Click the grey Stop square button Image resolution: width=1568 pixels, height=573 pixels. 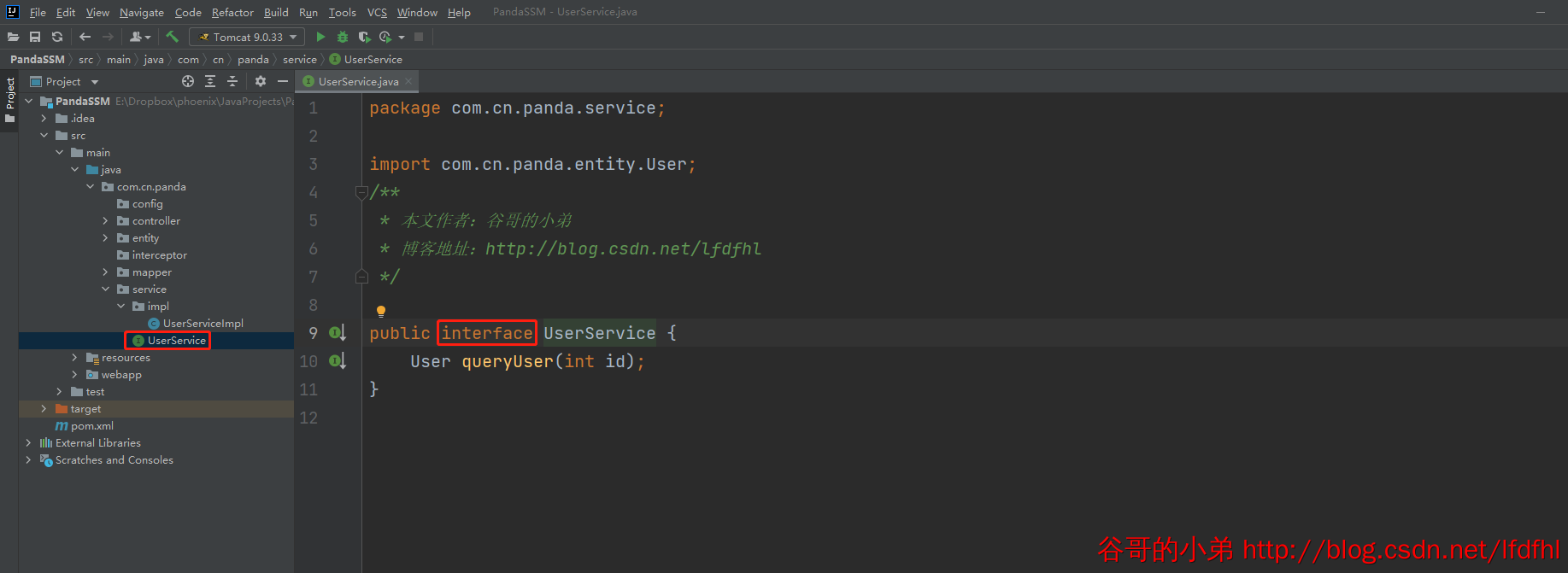(x=419, y=37)
